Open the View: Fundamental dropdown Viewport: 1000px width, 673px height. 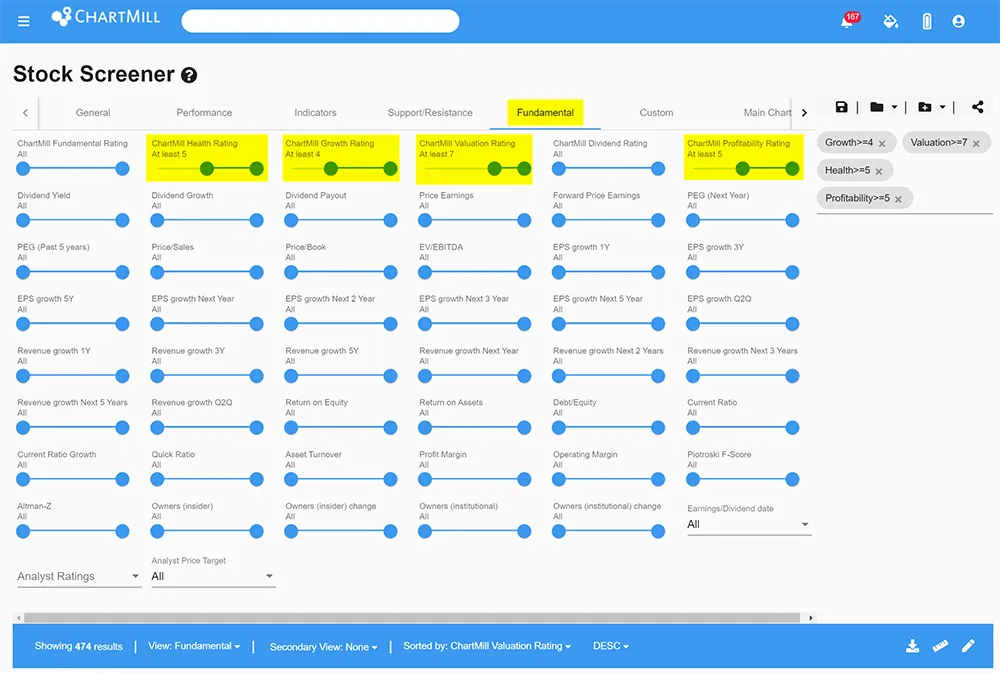[194, 646]
